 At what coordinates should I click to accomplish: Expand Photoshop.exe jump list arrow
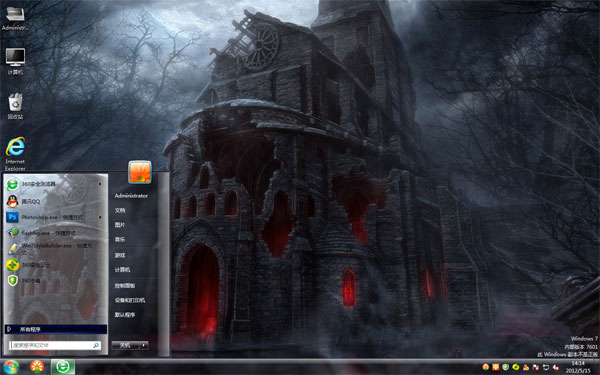click(x=100, y=217)
